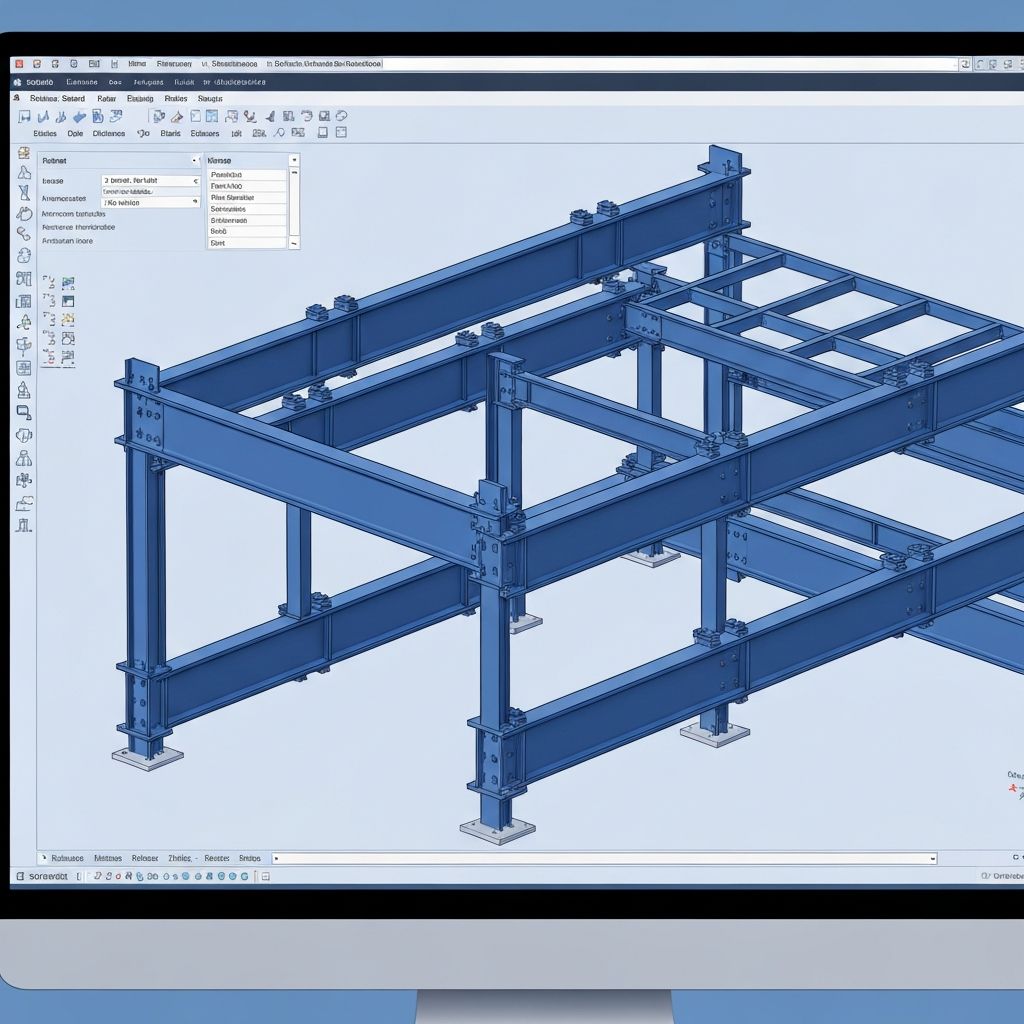This screenshot has height=1024, width=1024.
Task: Open the Rodies menu
Action: click(175, 99)
